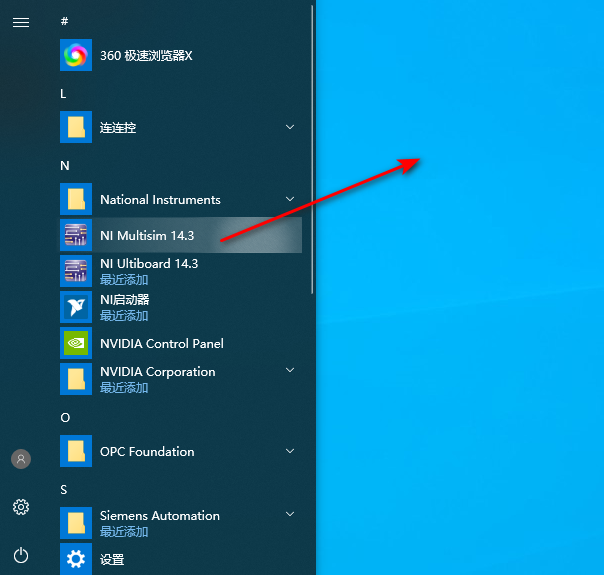The height and width of the screenshot is (575, 604).
Task: Click the NI启动器 launcher icon
Action: tap(76, 307)
